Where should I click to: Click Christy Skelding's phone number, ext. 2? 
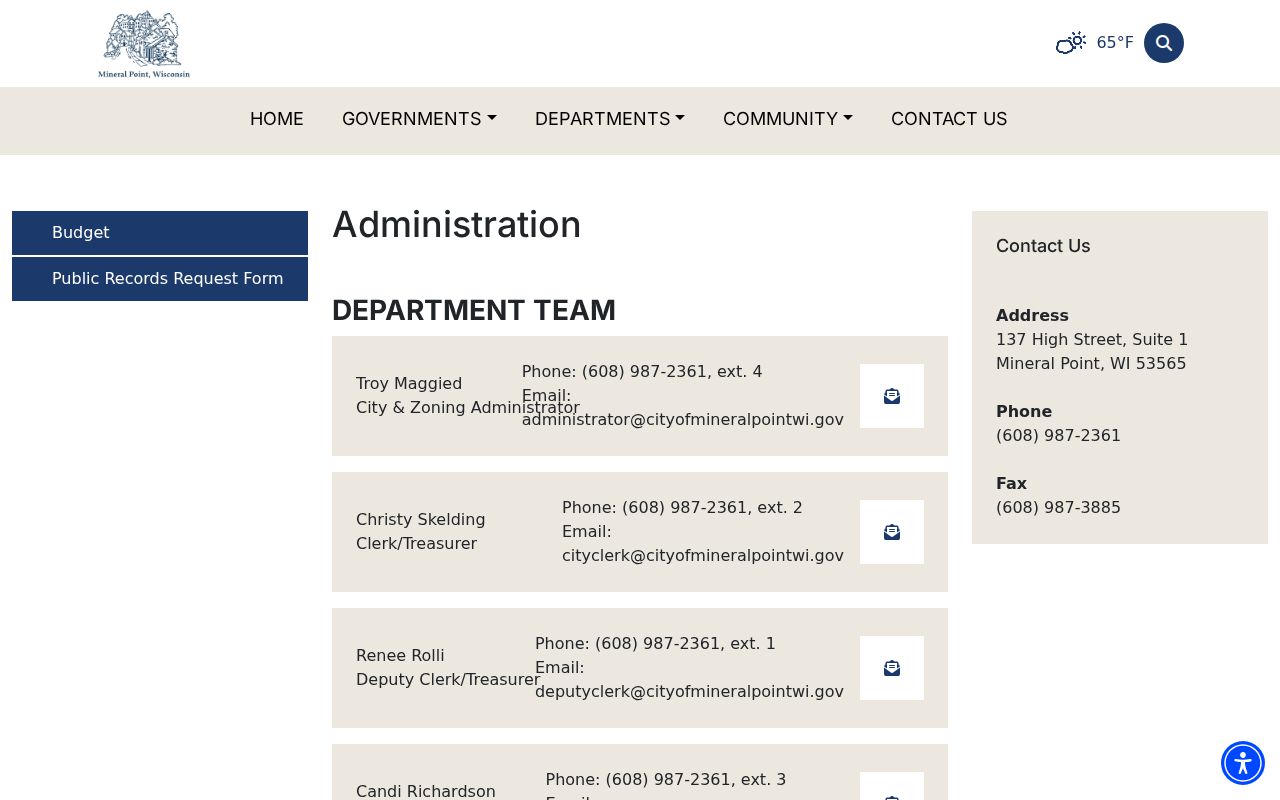[x=712, y=508]
